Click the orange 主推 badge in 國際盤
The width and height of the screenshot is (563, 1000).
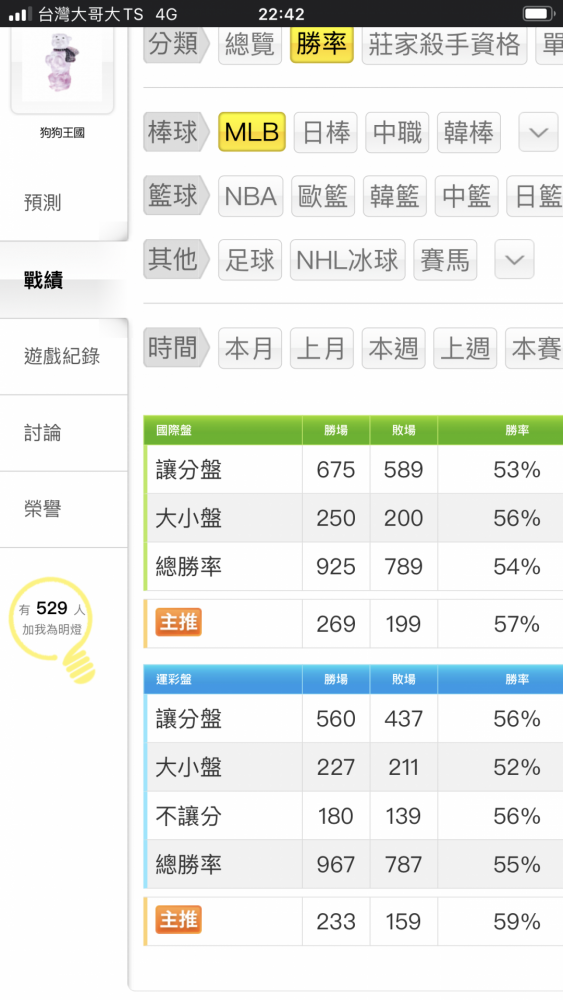point(179,623)
